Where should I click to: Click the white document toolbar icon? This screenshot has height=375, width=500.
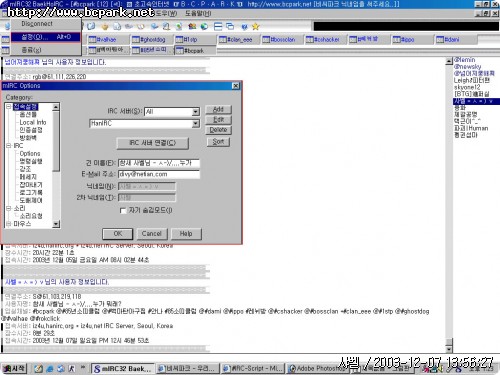click(x=117, y=26)
